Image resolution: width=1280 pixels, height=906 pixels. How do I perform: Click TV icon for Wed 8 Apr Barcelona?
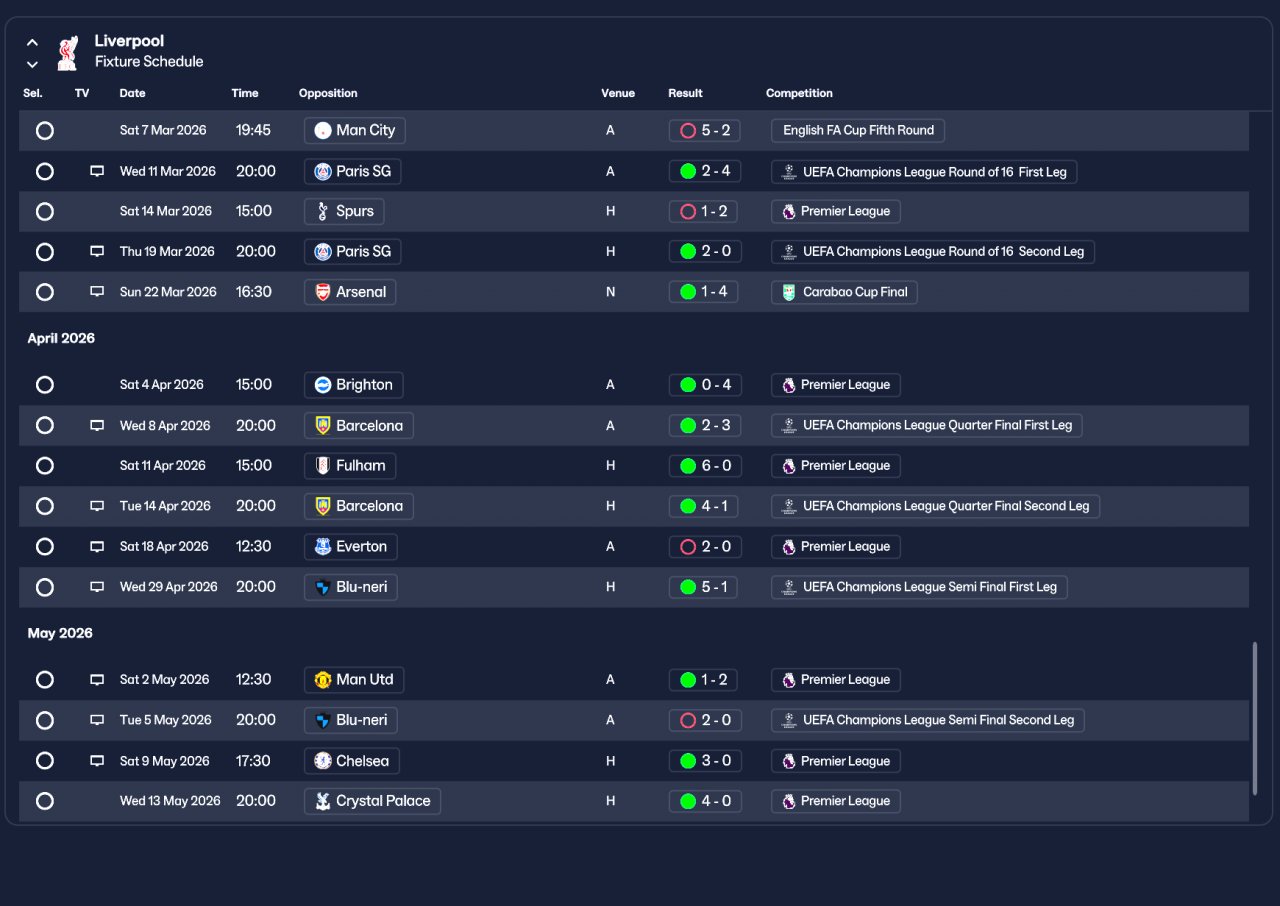(x=97, y=425)
